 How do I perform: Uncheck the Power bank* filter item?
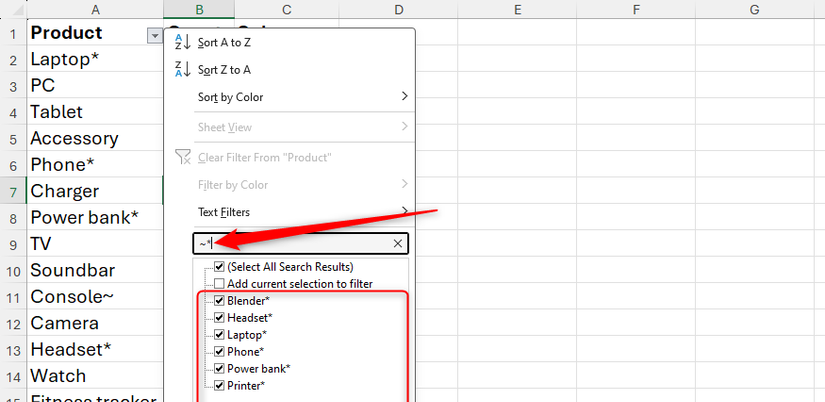[219, 368]
